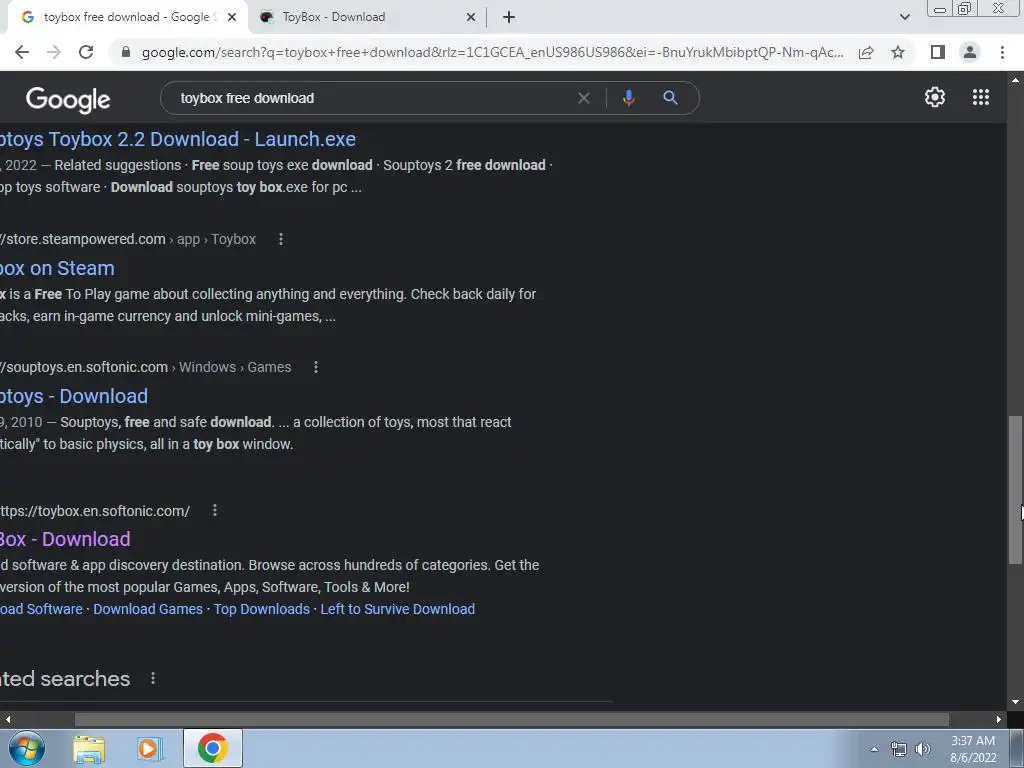This screenshot has width=1024, height=768.
Task: Open the Chrome profile avatar menu
Action: point(970,52)
